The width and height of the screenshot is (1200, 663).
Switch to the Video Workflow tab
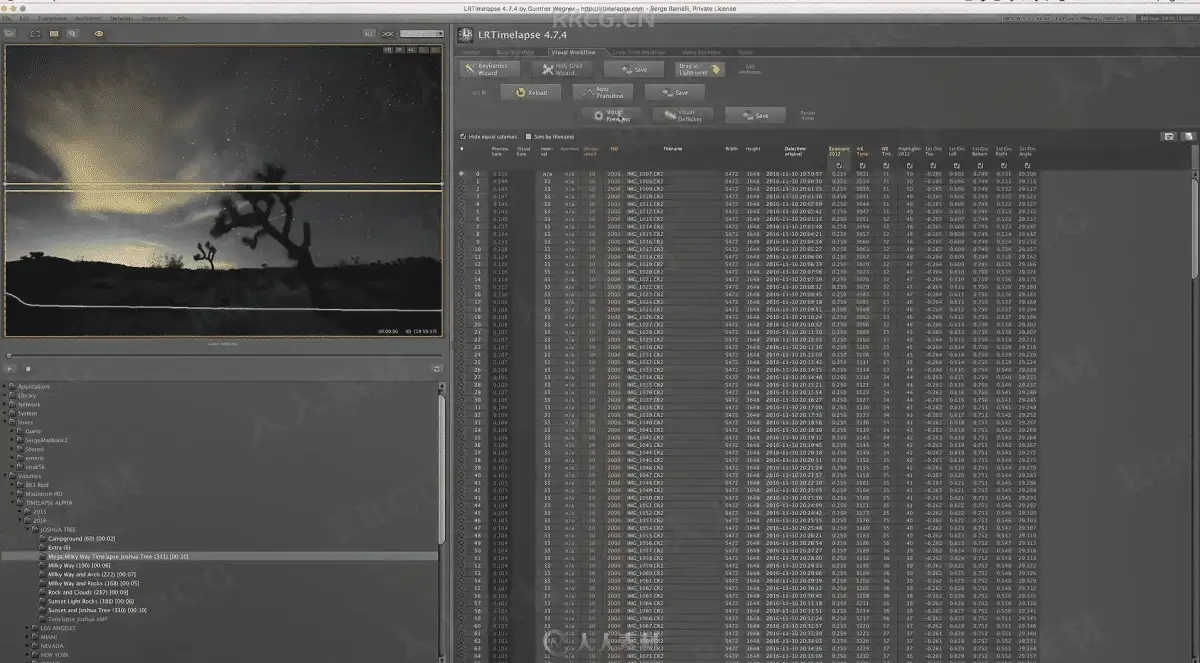coord(701,51)
